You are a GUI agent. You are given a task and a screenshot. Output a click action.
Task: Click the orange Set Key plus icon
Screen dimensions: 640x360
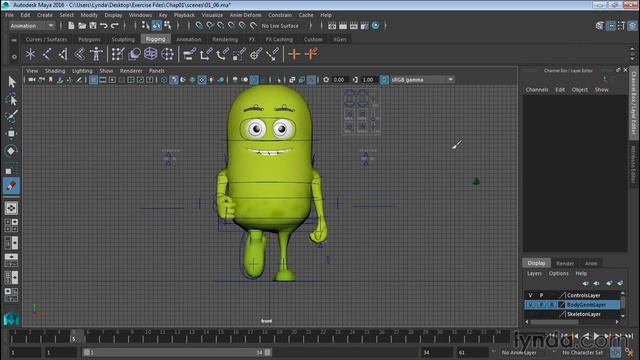click(x=294, y=54)
